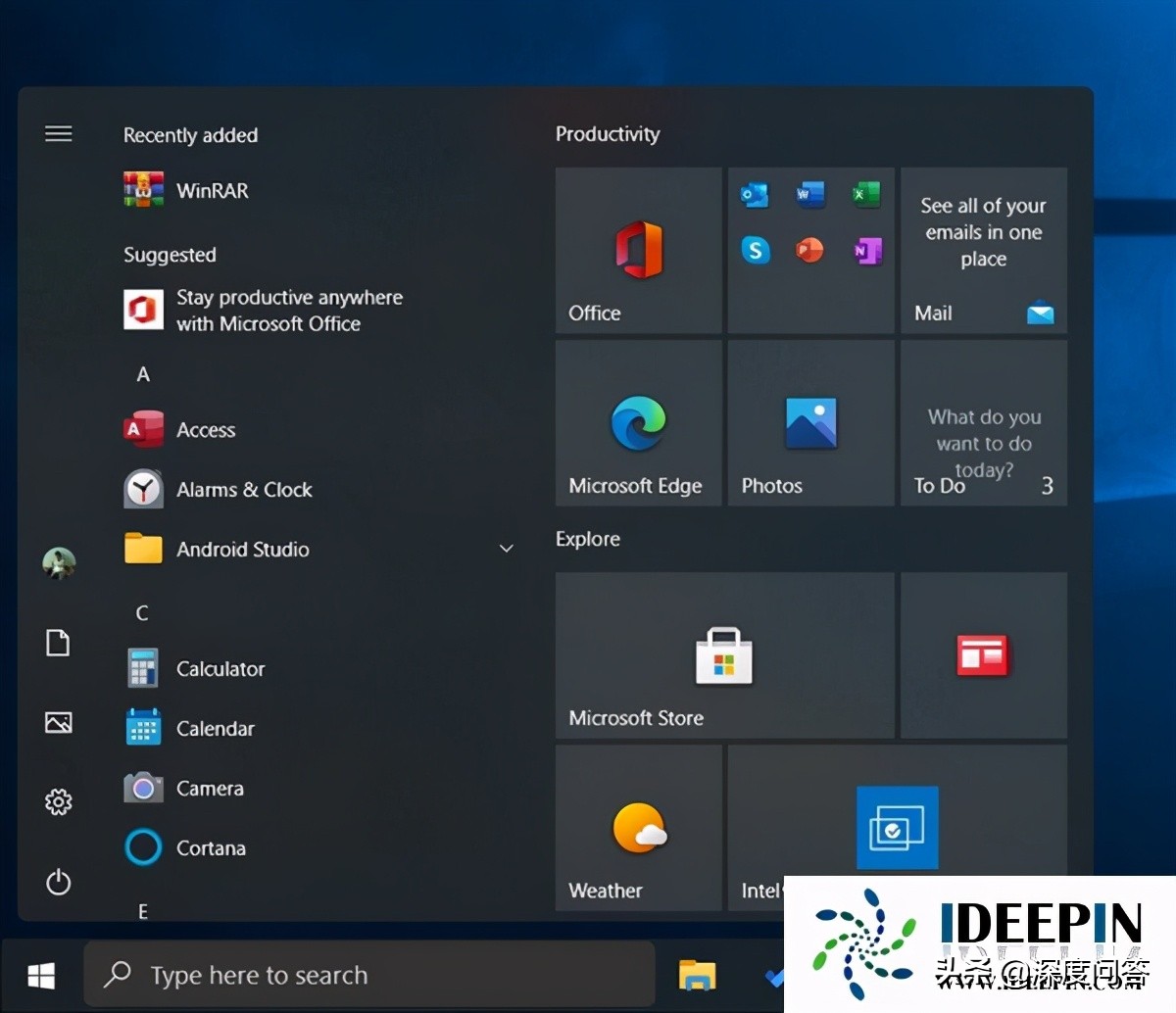
Task: Open File Explorer from the taskbar
Action: click(x=698, y=975)
